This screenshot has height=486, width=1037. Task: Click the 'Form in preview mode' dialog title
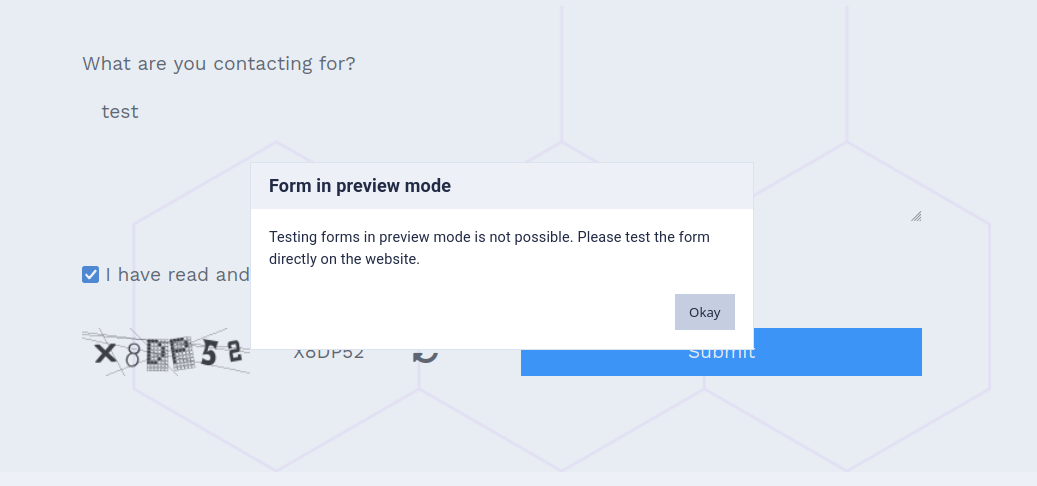click(x=360, y=186)
